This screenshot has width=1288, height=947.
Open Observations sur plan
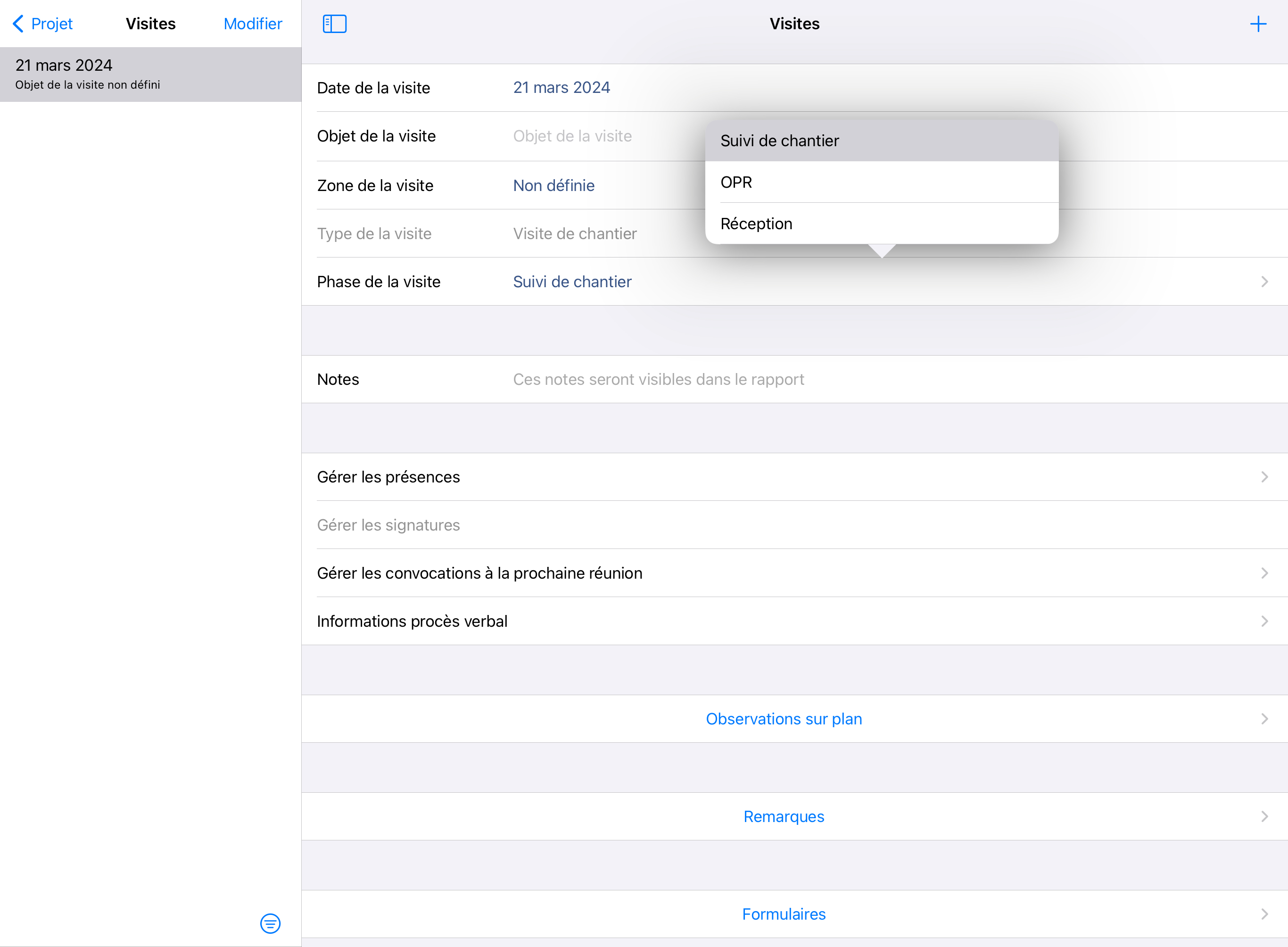[783, 719]
